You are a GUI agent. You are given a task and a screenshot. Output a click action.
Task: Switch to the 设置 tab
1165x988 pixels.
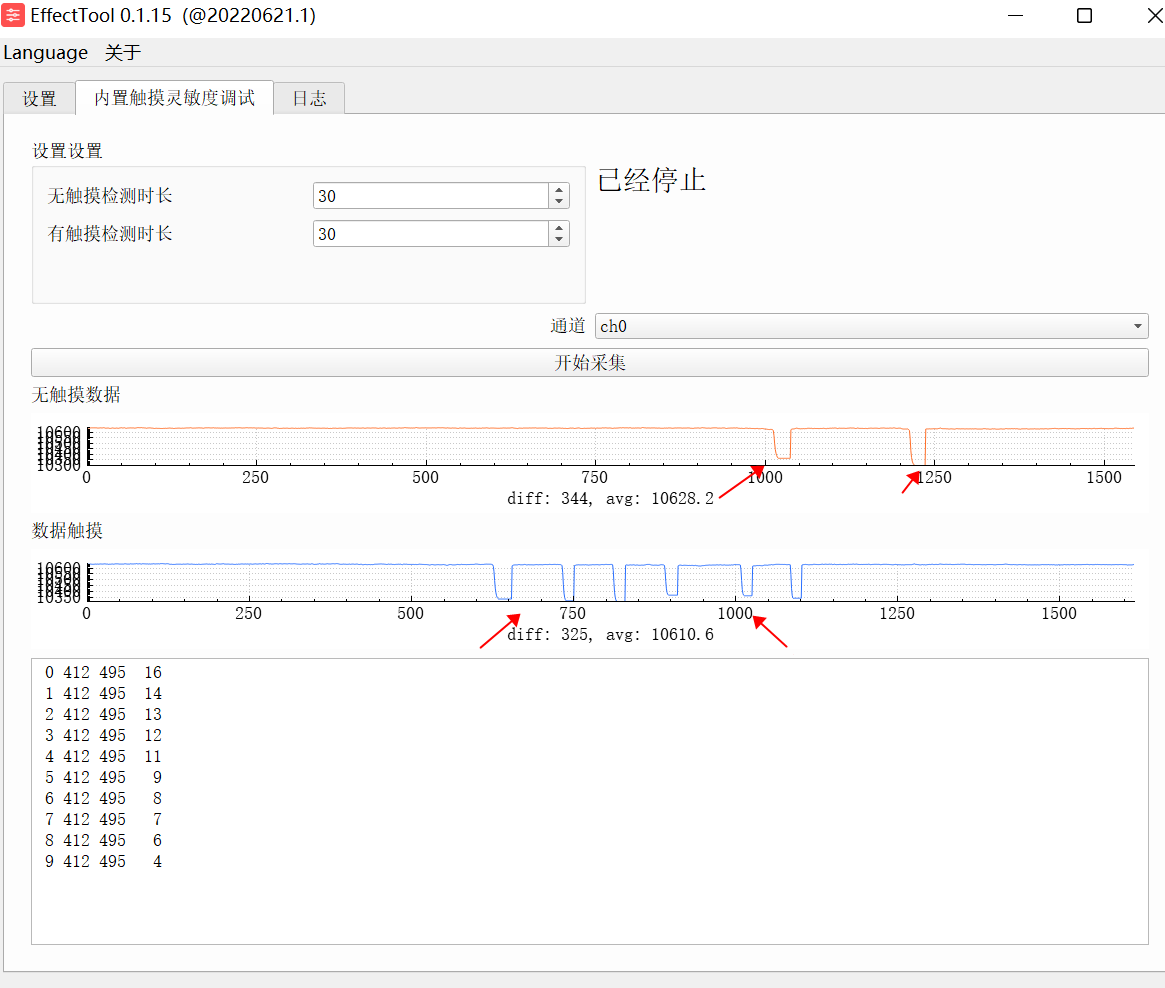coord(39,99)
